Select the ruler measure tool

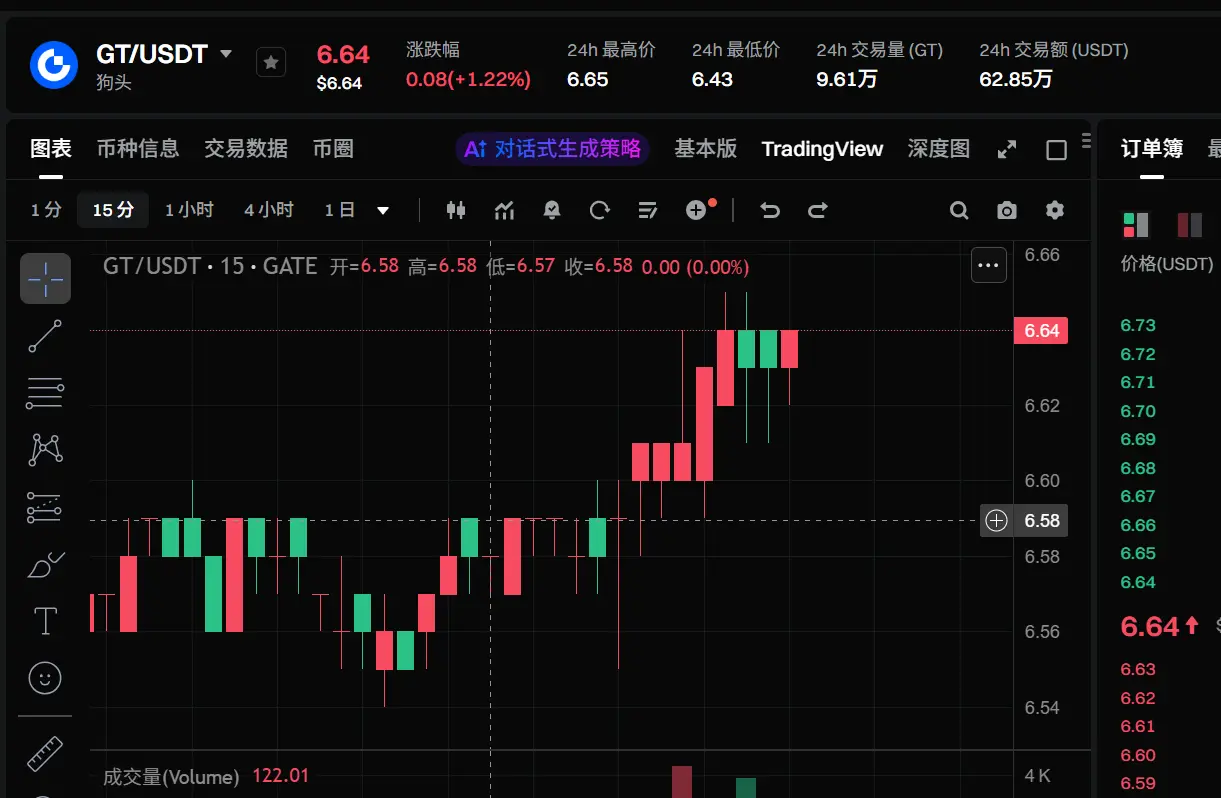pyautogui.click(x=45, y=753)
